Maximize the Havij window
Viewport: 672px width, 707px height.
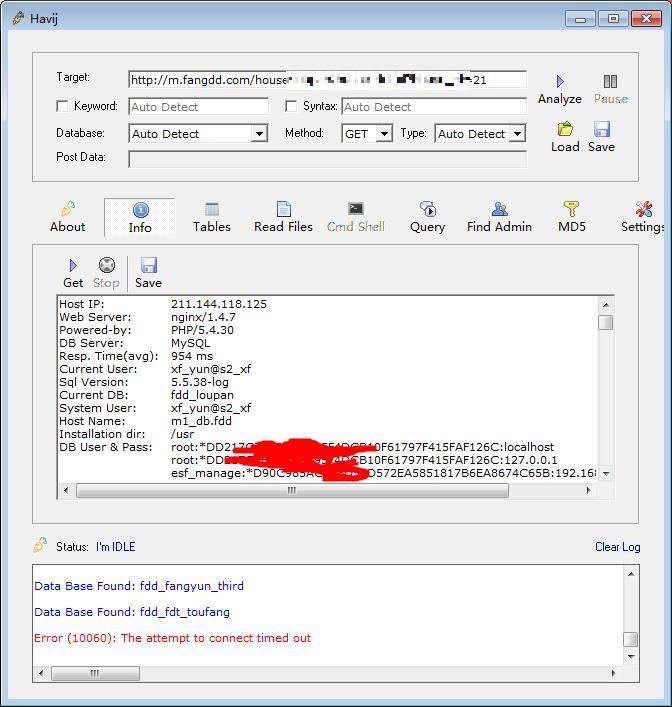(x=613, y=19)
